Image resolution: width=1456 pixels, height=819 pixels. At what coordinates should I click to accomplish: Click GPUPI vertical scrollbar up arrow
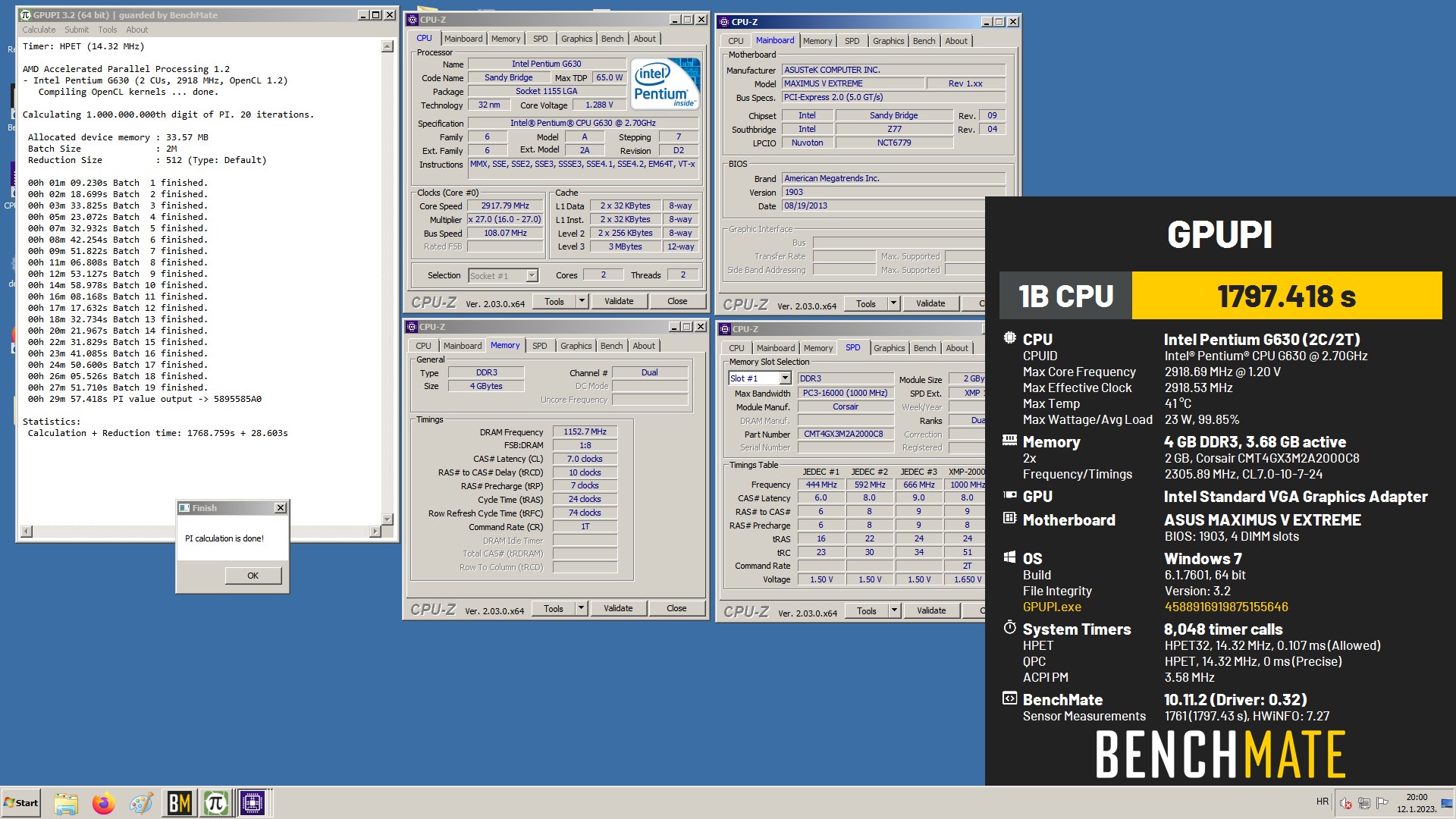[x=388, y=47]
